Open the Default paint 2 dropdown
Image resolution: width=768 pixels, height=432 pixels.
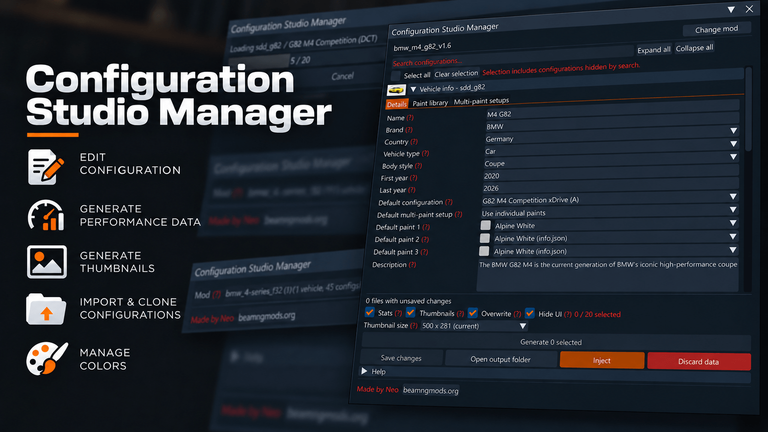[615, 237]
